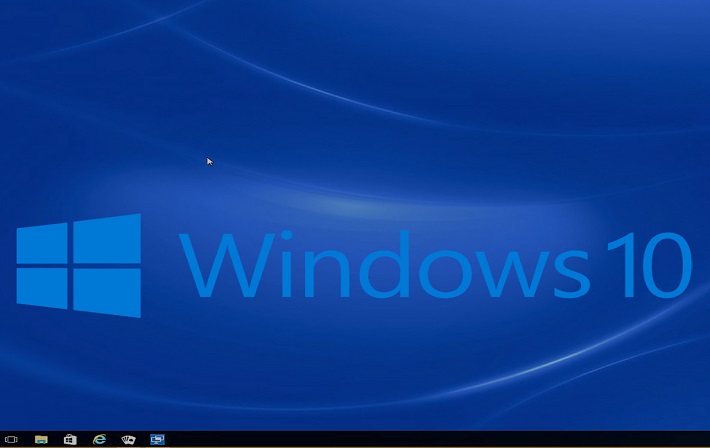Click the Windows logo on the wallpaper
Image resolution: width=710 pixels, height=448 pixels.
78,266
